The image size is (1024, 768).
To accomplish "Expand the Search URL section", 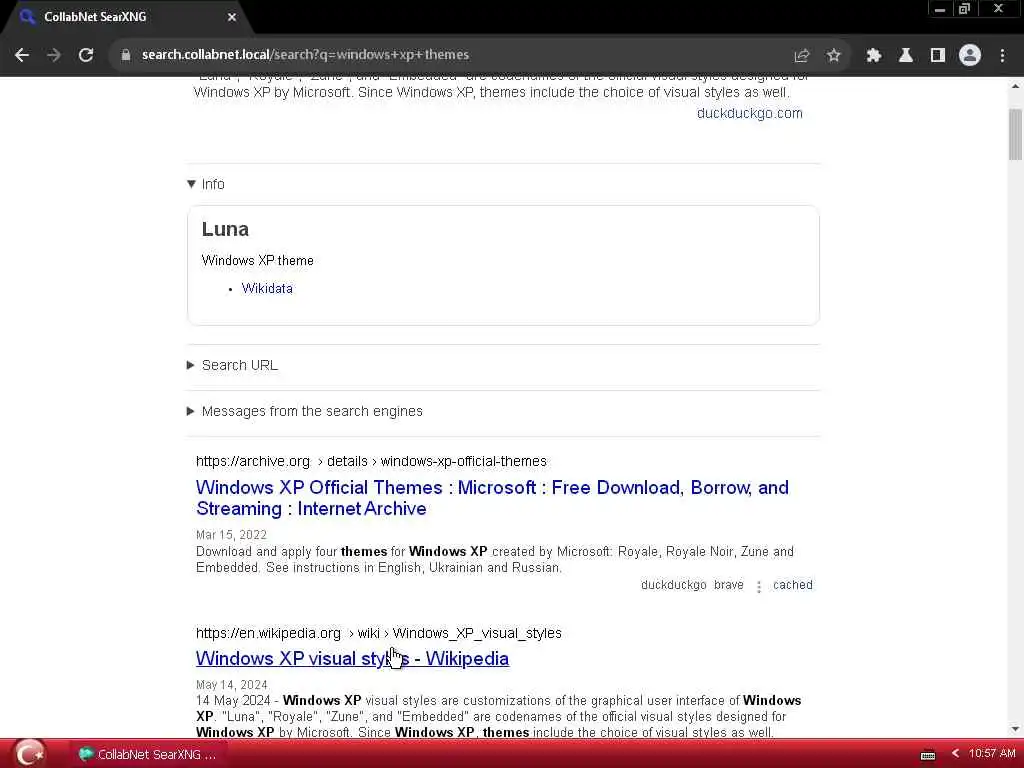I will (x=232, y=365).
